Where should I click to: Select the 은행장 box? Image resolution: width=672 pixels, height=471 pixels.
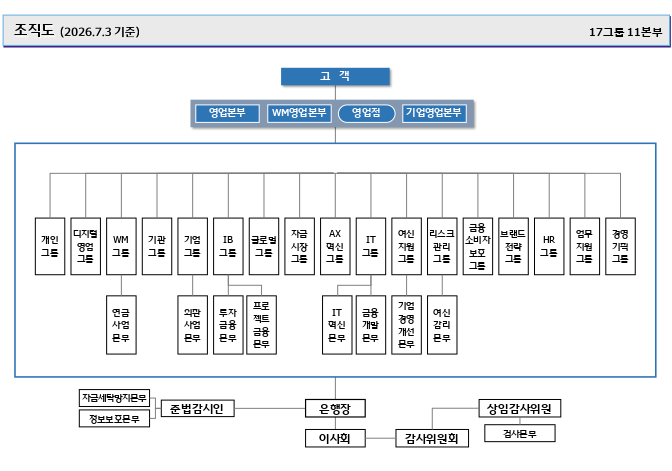pos(335,408)
